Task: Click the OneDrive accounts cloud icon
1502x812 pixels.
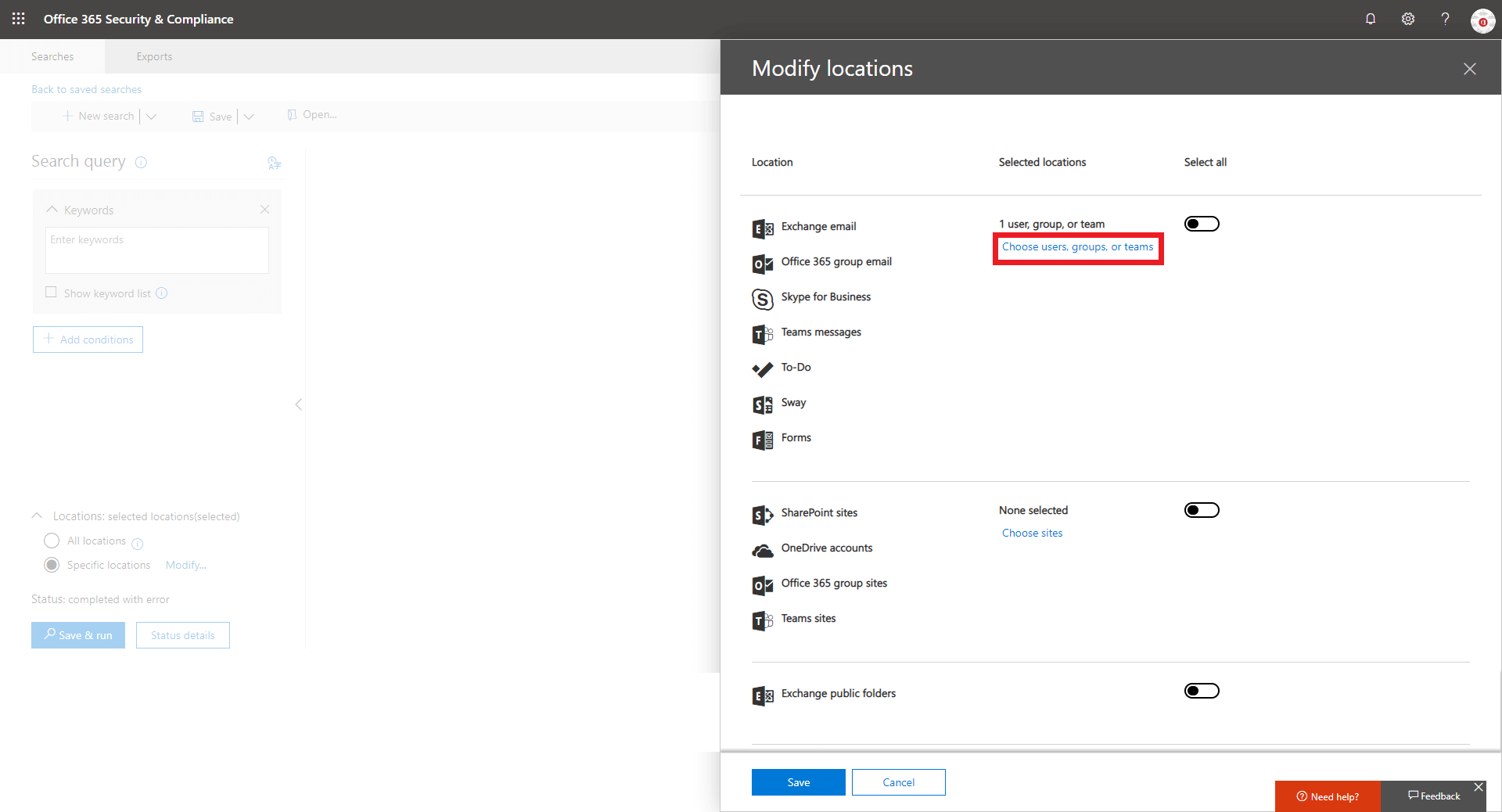Action: click(x=763, y=551)
